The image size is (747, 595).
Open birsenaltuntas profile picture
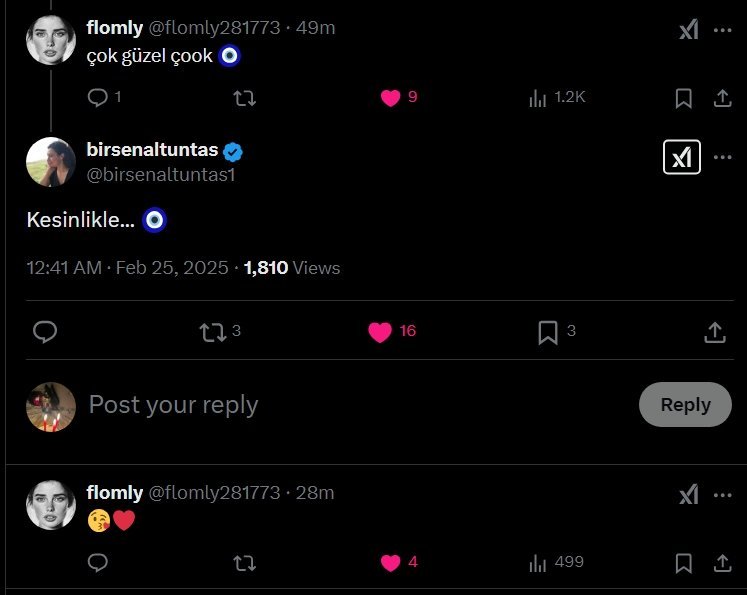(x=50, y=162)
